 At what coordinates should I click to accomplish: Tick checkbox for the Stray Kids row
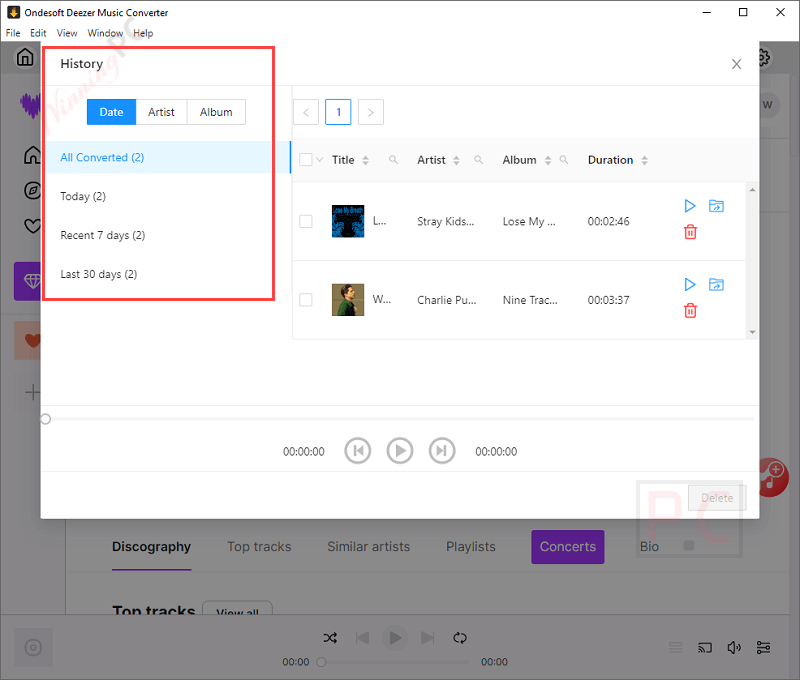pos(306,221)
